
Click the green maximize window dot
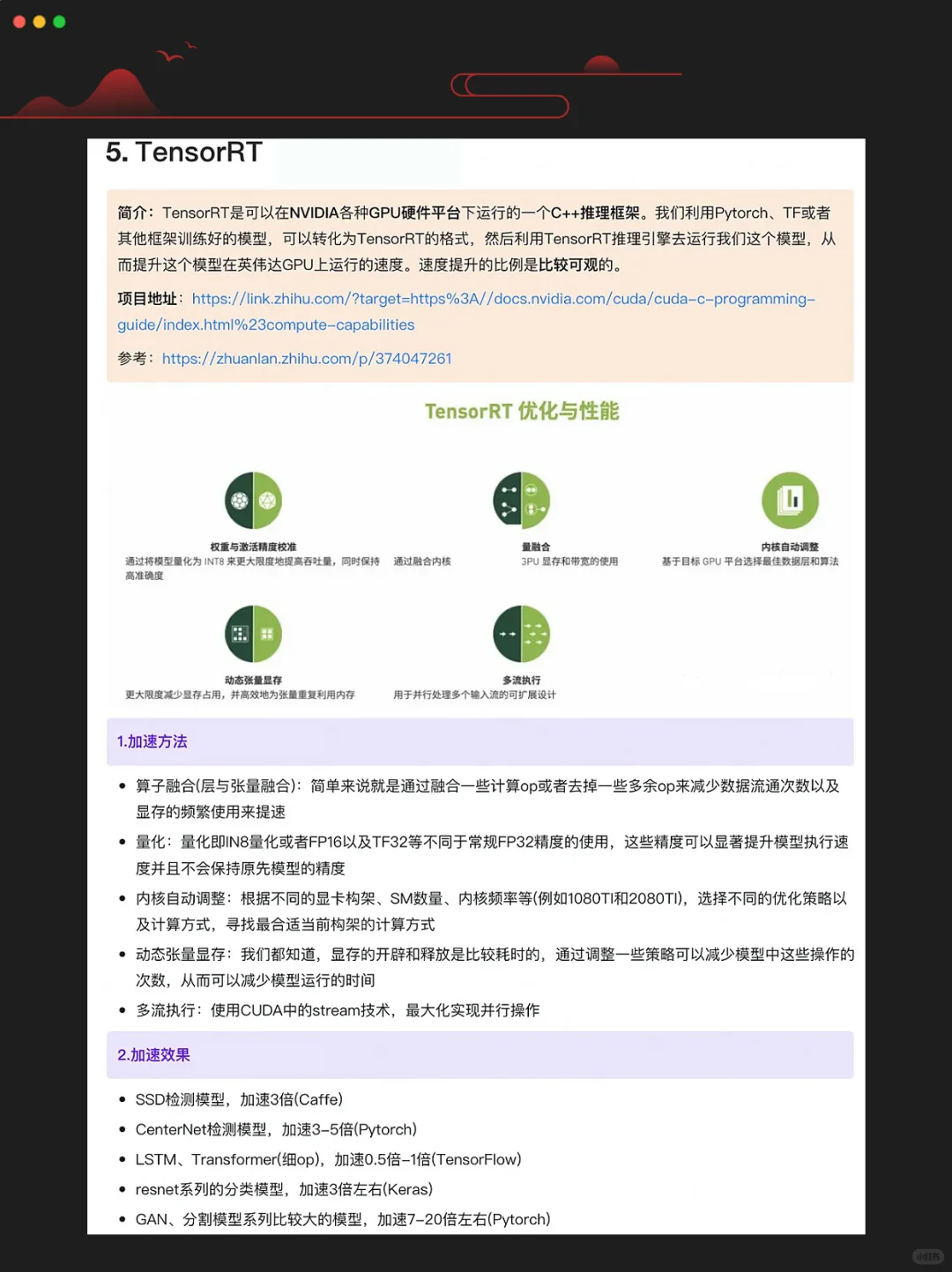59,22
